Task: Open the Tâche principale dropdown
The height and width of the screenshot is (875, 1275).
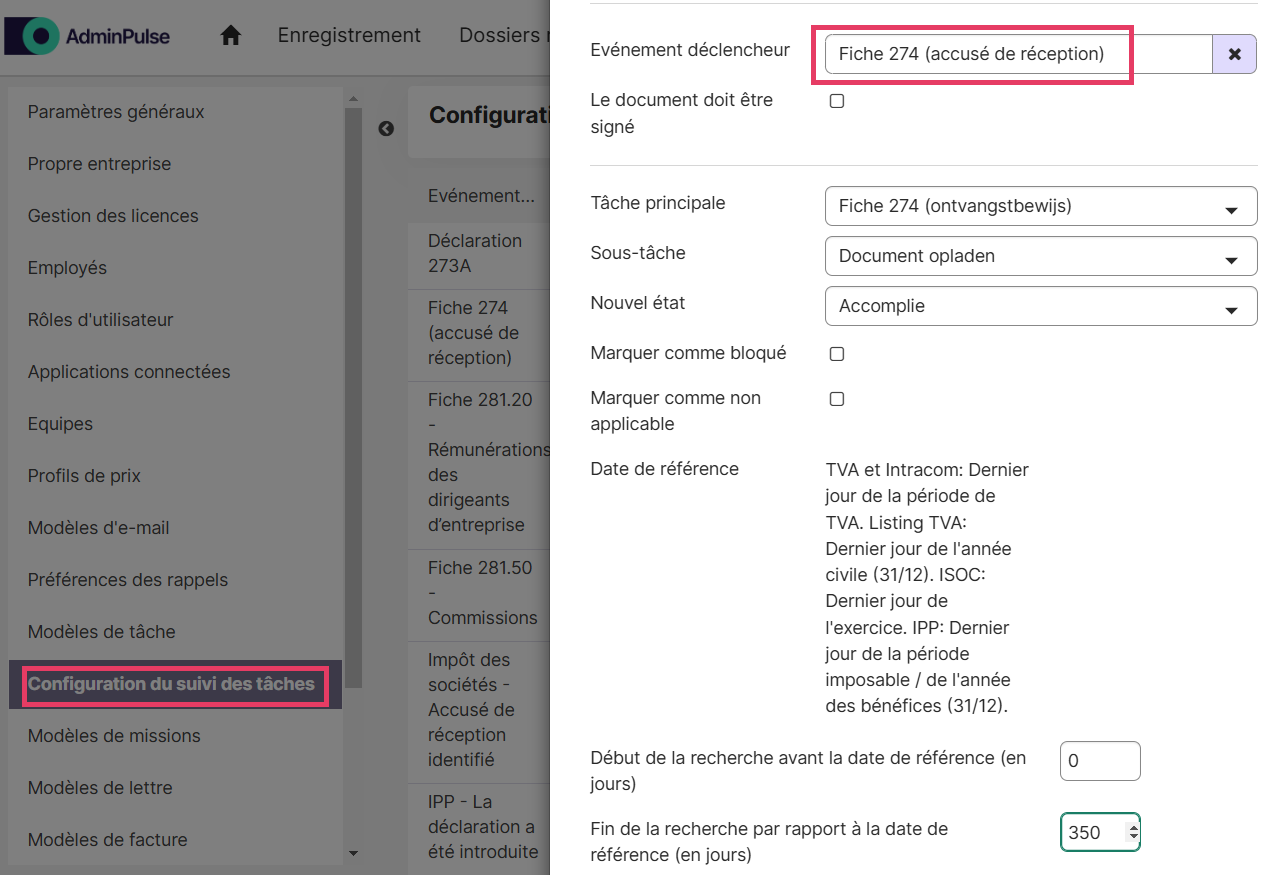Action: point(1040,206)
